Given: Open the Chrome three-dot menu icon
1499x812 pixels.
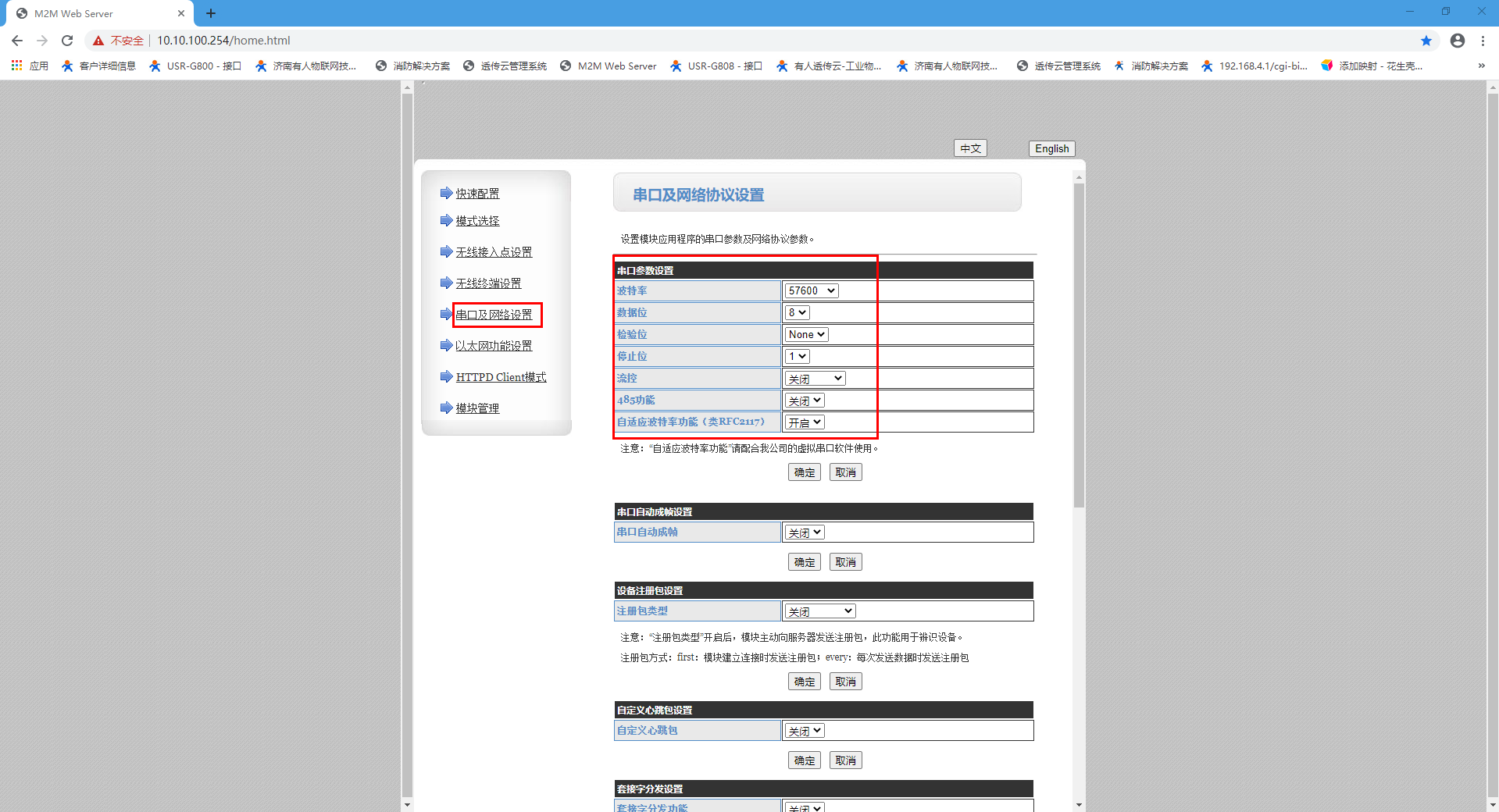Looking at the screenshot, I should [x=1483, y=41].
